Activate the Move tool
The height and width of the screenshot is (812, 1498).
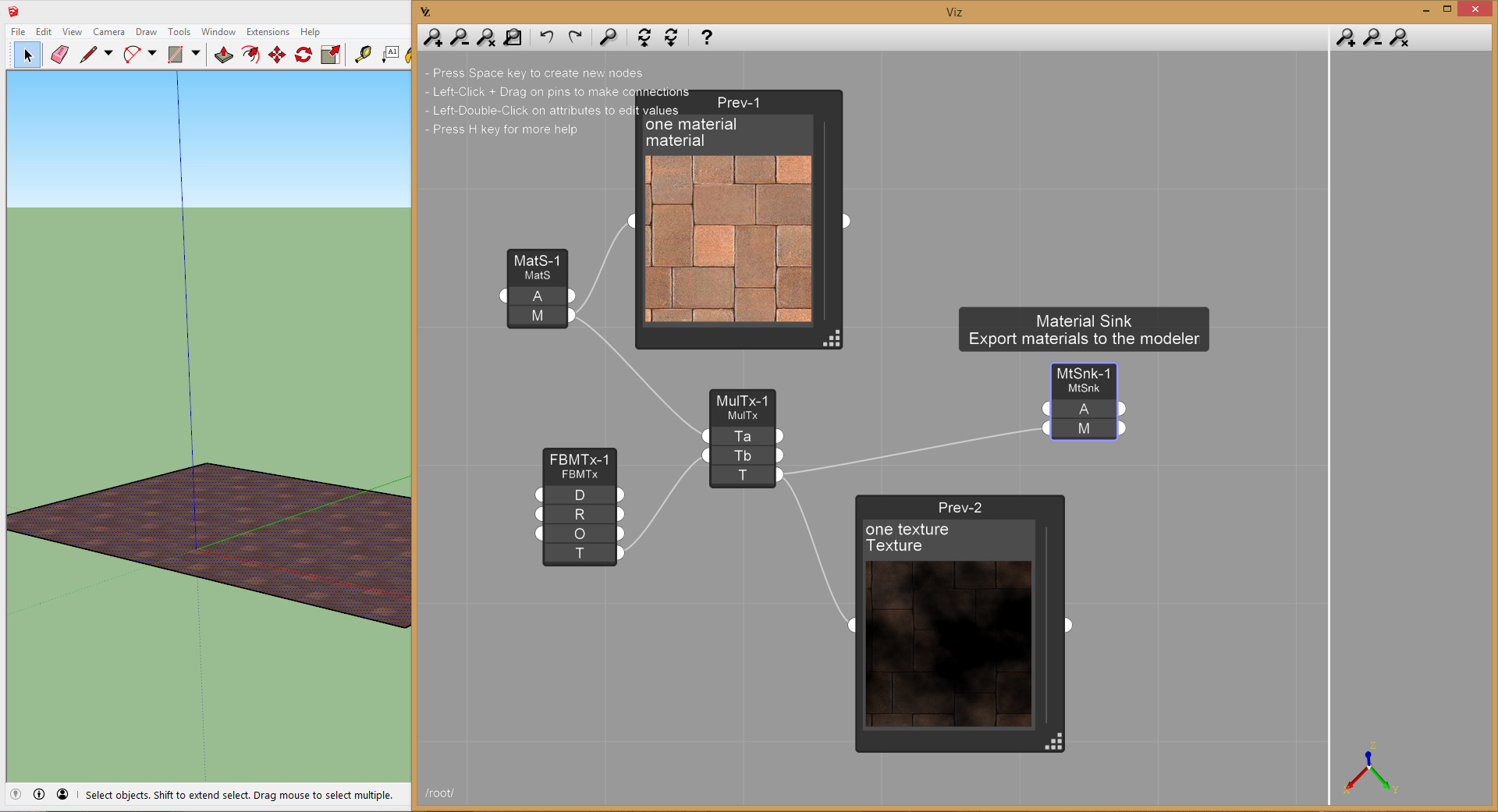click(x=277, y=55)
